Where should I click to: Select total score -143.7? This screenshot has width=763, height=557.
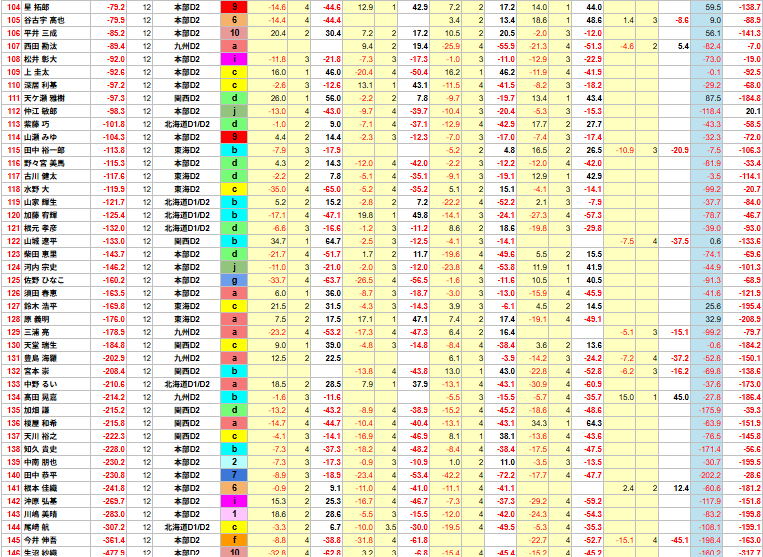pyautogui.click(x=114, y=254)
